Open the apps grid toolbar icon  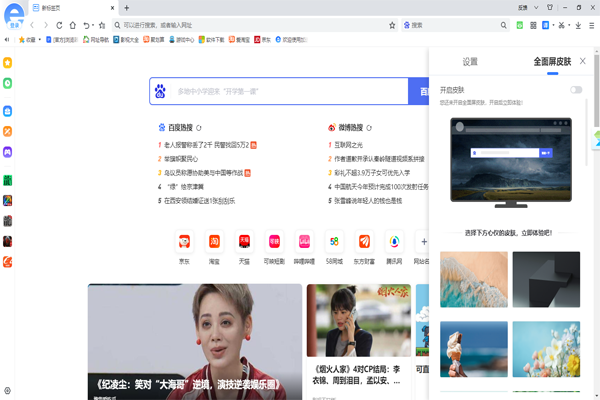coord(533,25)
